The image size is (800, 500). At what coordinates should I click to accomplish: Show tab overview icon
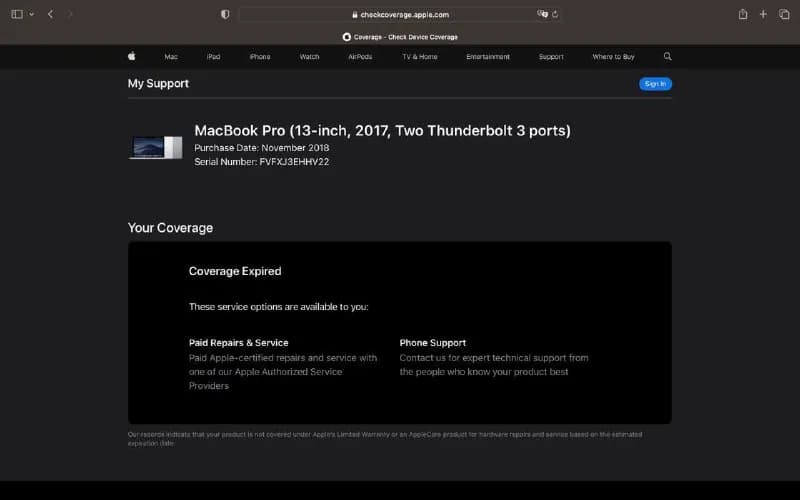point(784,14)
